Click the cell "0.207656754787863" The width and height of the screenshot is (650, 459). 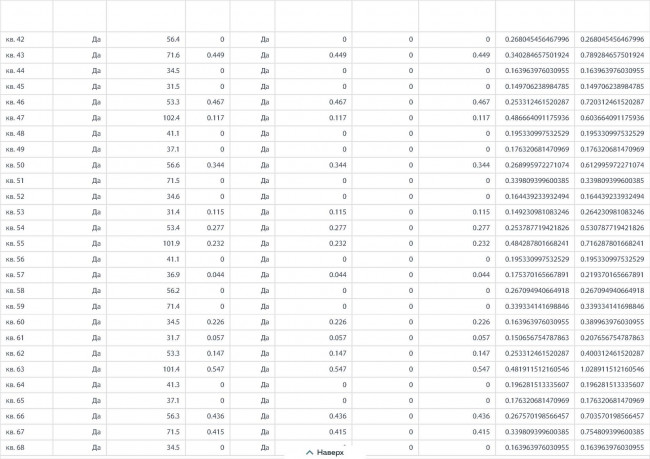(x=612, y=338)
